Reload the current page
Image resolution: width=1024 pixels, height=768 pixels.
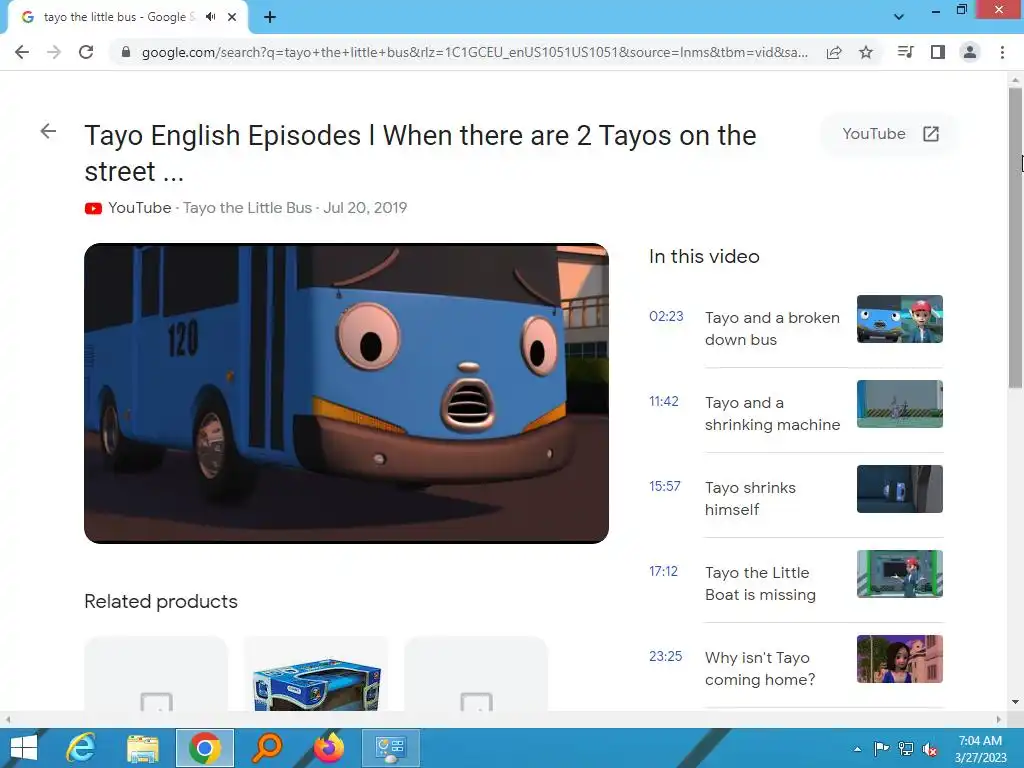[86, 52]
